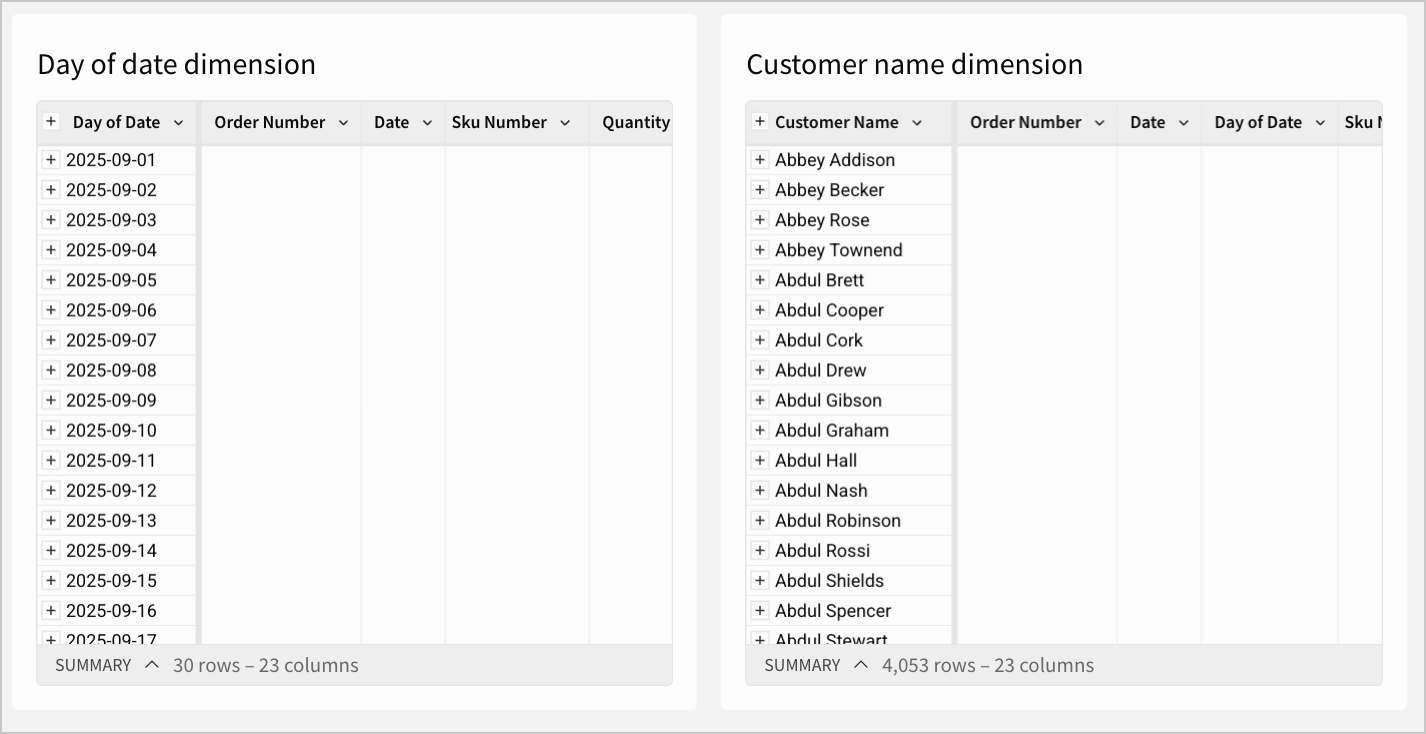
Task: Click the Quantity column header
Action: [x=636, y=121]
